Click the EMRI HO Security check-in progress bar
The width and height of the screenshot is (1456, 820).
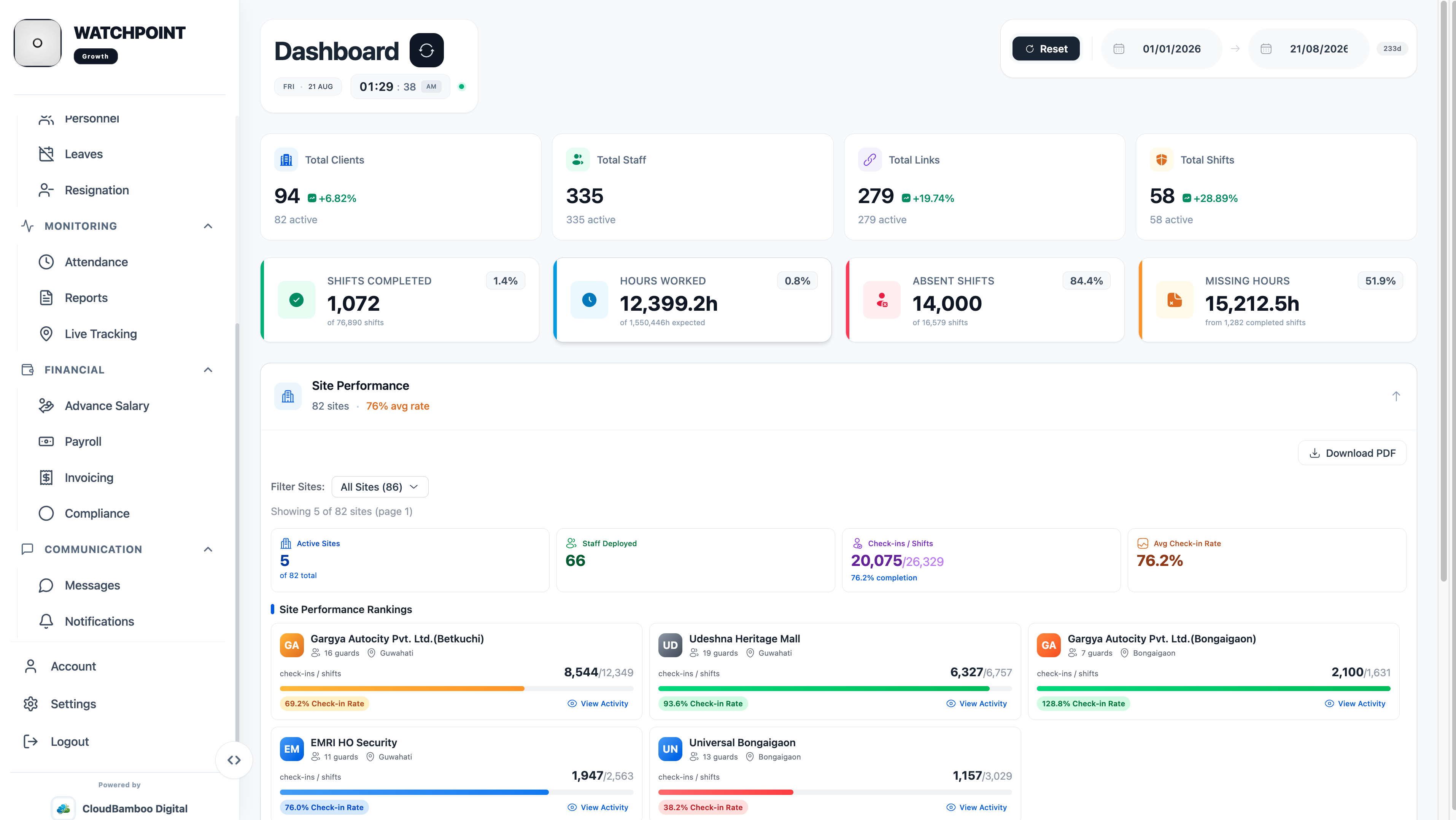(x=456, y=792)
